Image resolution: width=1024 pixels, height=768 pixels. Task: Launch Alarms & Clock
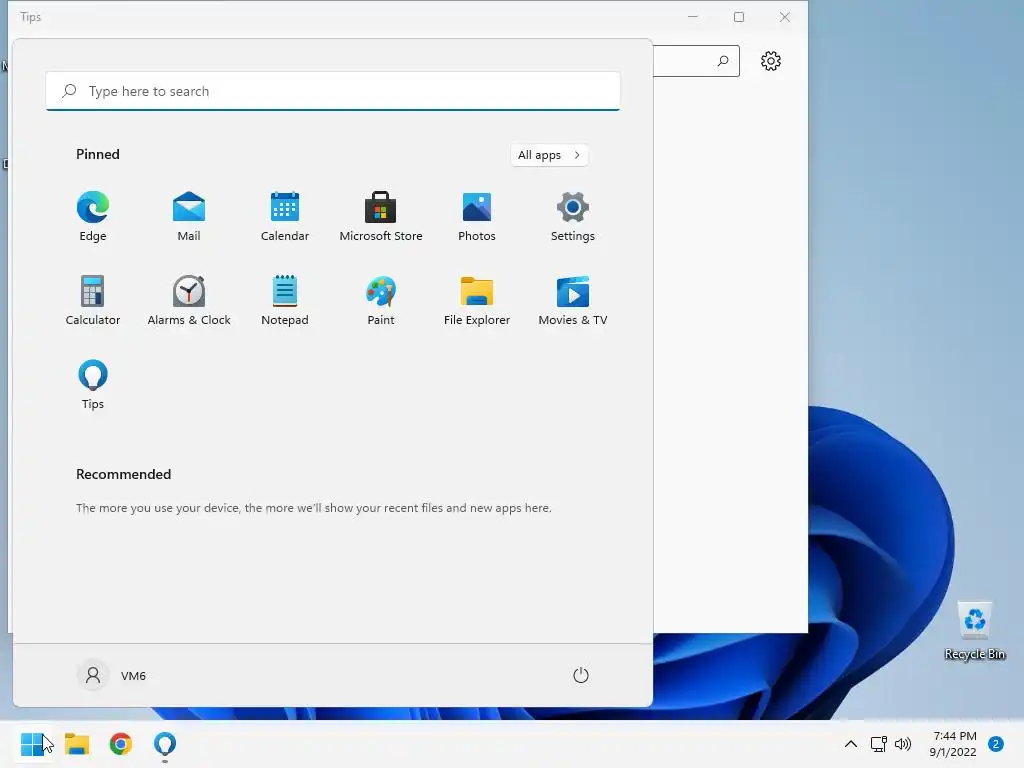[189, 300]
